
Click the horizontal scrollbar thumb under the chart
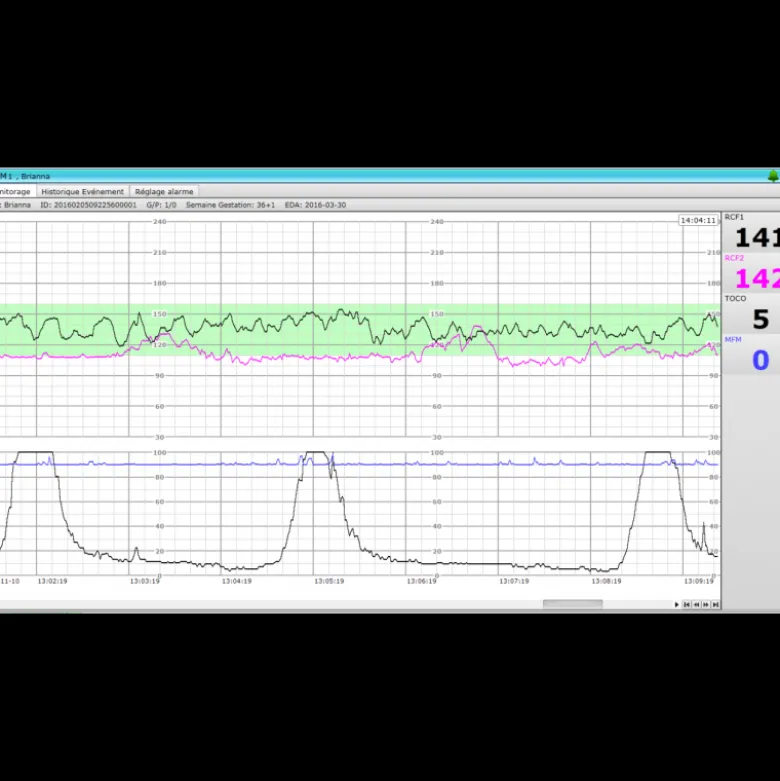(x=572, y=604)
